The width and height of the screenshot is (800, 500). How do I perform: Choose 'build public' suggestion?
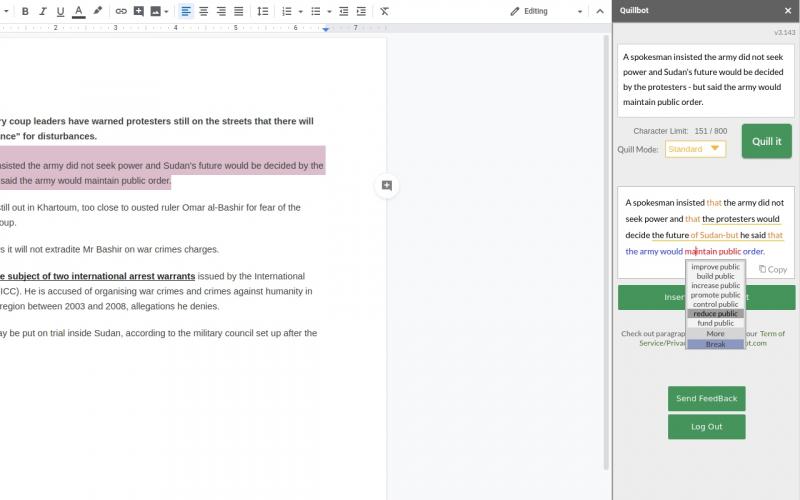715,276
